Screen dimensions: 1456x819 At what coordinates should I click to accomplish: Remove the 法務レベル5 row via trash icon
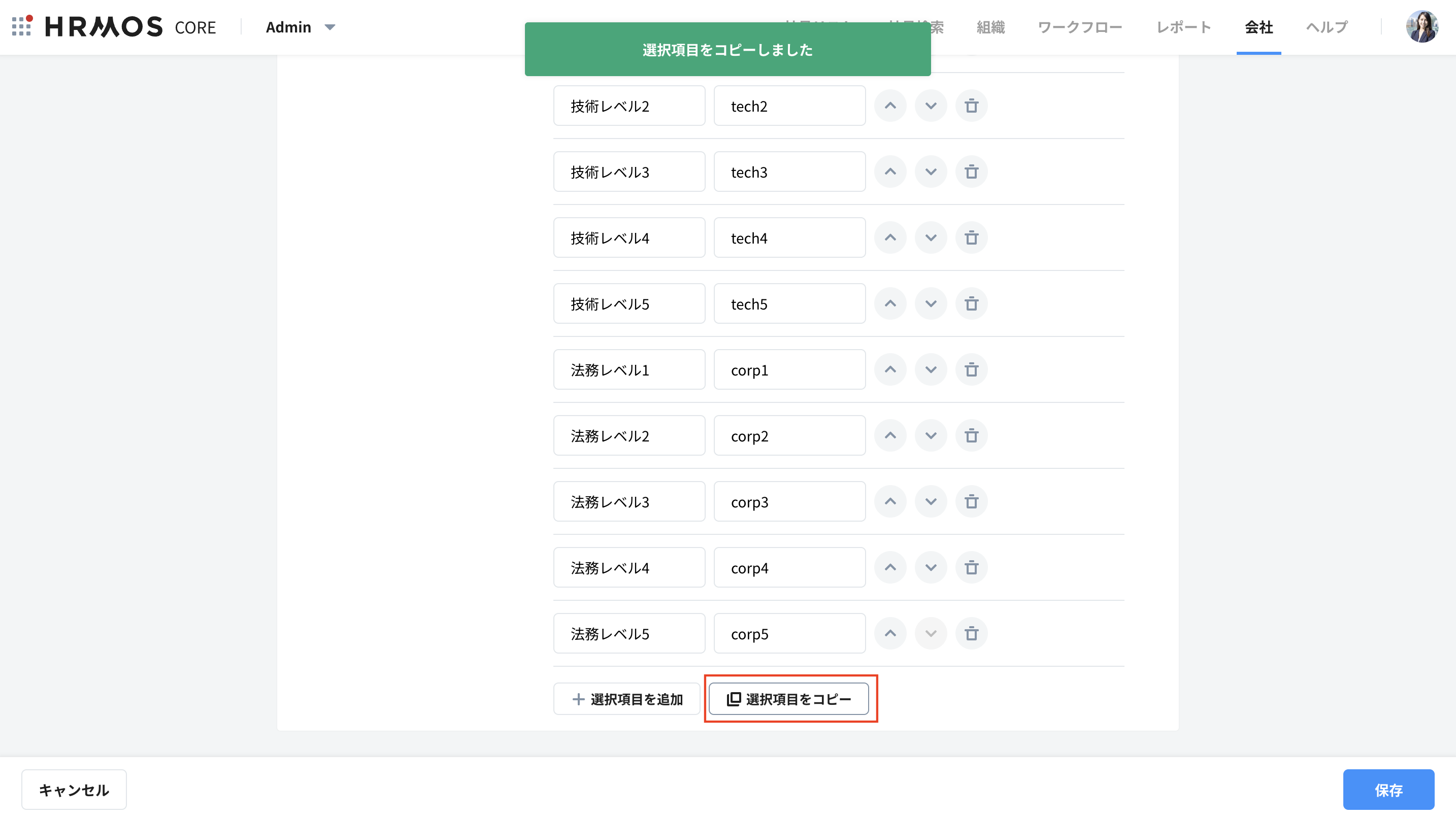(971, 634)
